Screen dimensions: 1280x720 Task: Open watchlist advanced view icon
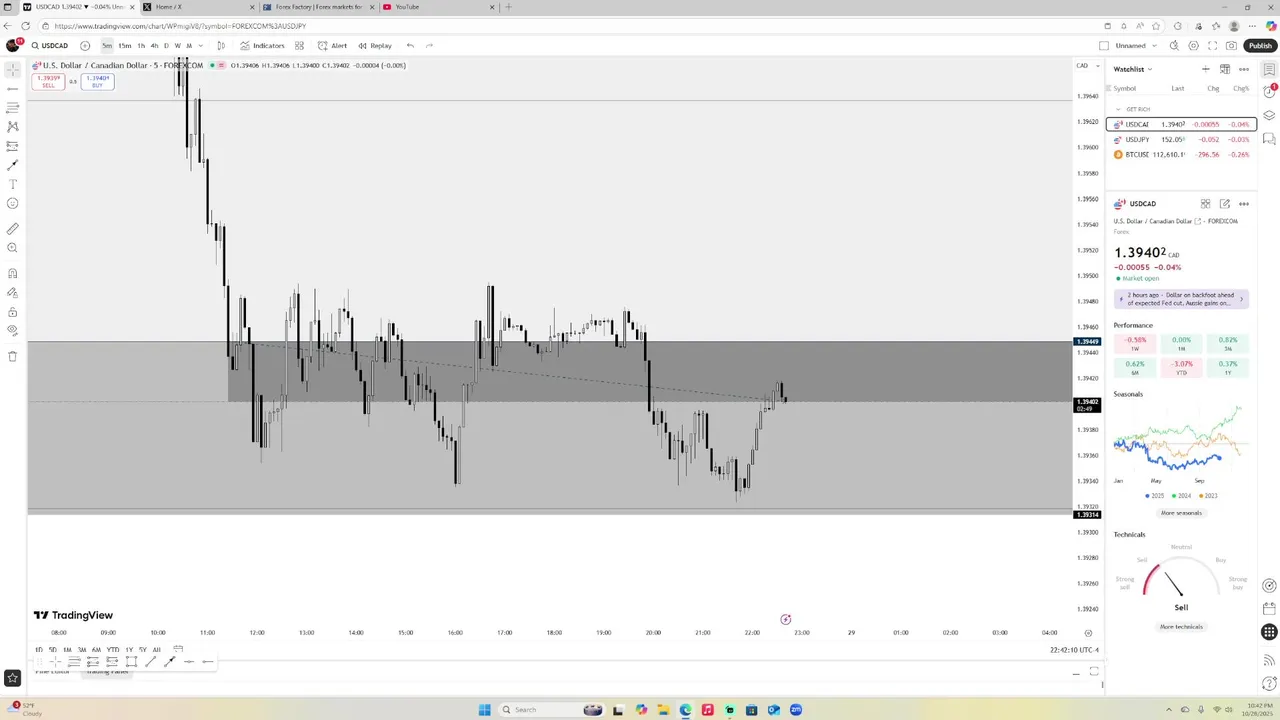(1224, 69)
